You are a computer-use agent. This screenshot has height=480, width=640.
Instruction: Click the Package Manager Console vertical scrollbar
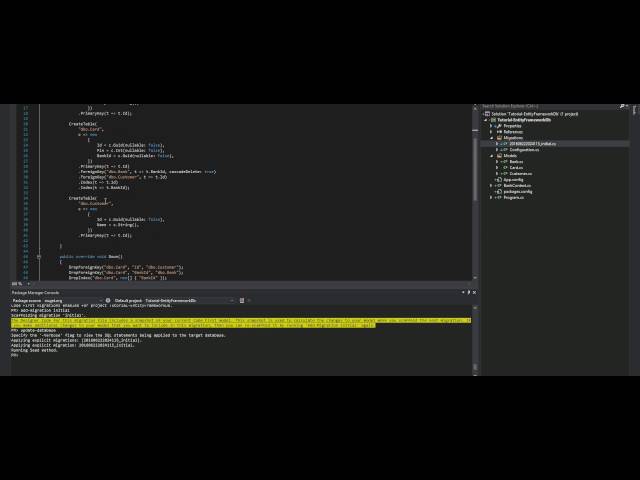[x=475, y=340]
